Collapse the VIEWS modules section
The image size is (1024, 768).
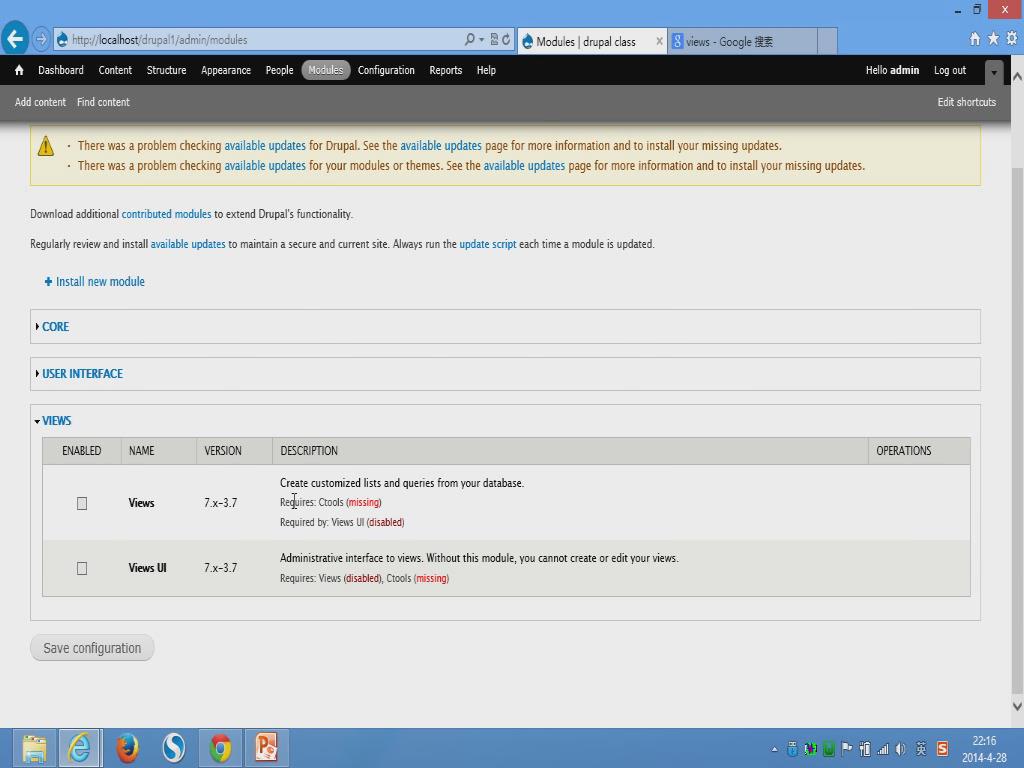point(56,421)
